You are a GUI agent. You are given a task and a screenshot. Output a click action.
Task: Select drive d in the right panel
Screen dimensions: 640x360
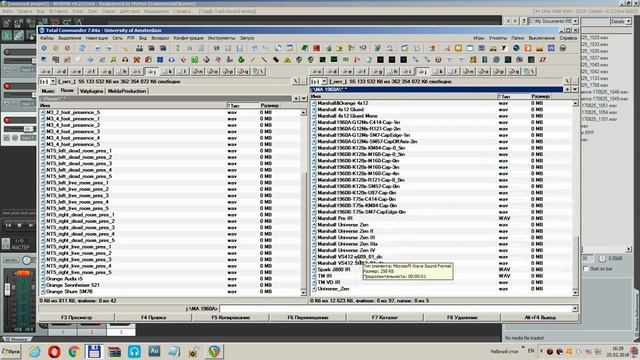(332, 71)
